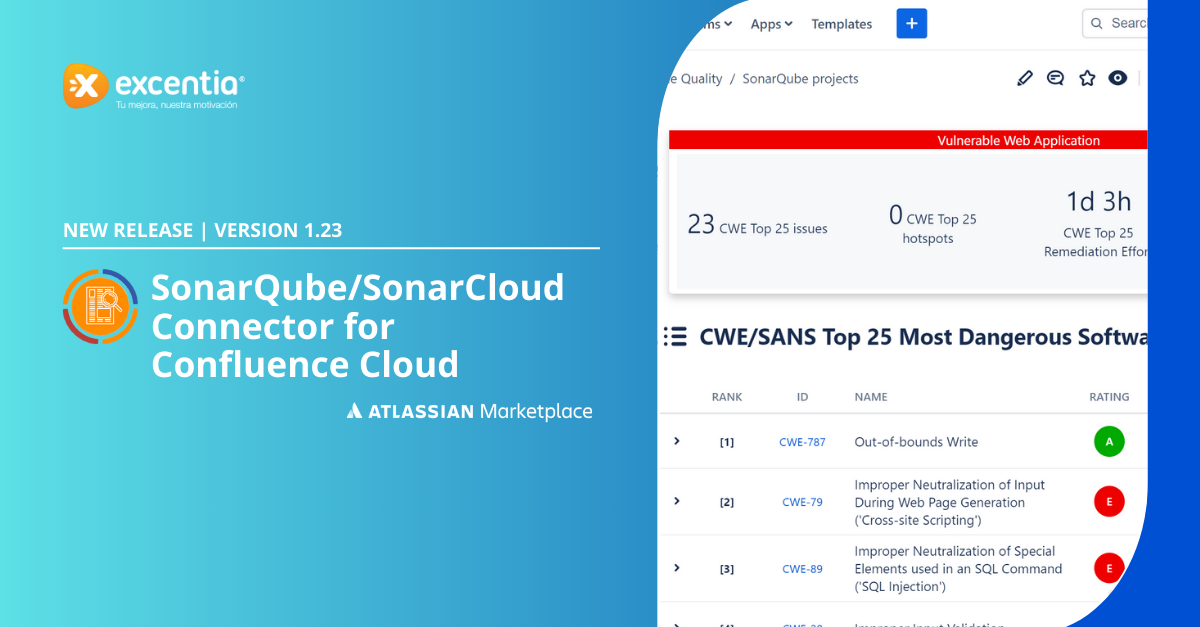Open SonarQube projects breadcrumb link

800,79
